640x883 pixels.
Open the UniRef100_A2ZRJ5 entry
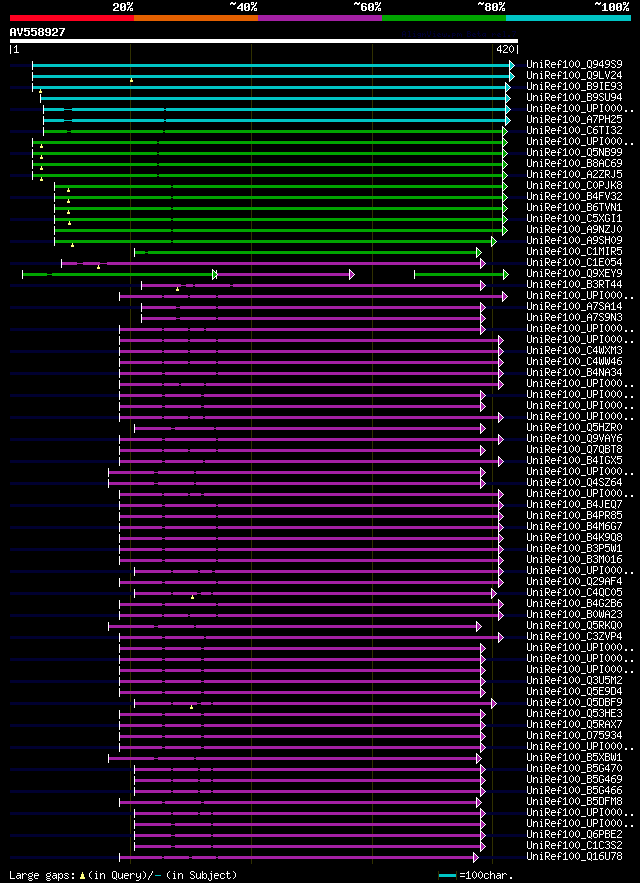point(574,175)
